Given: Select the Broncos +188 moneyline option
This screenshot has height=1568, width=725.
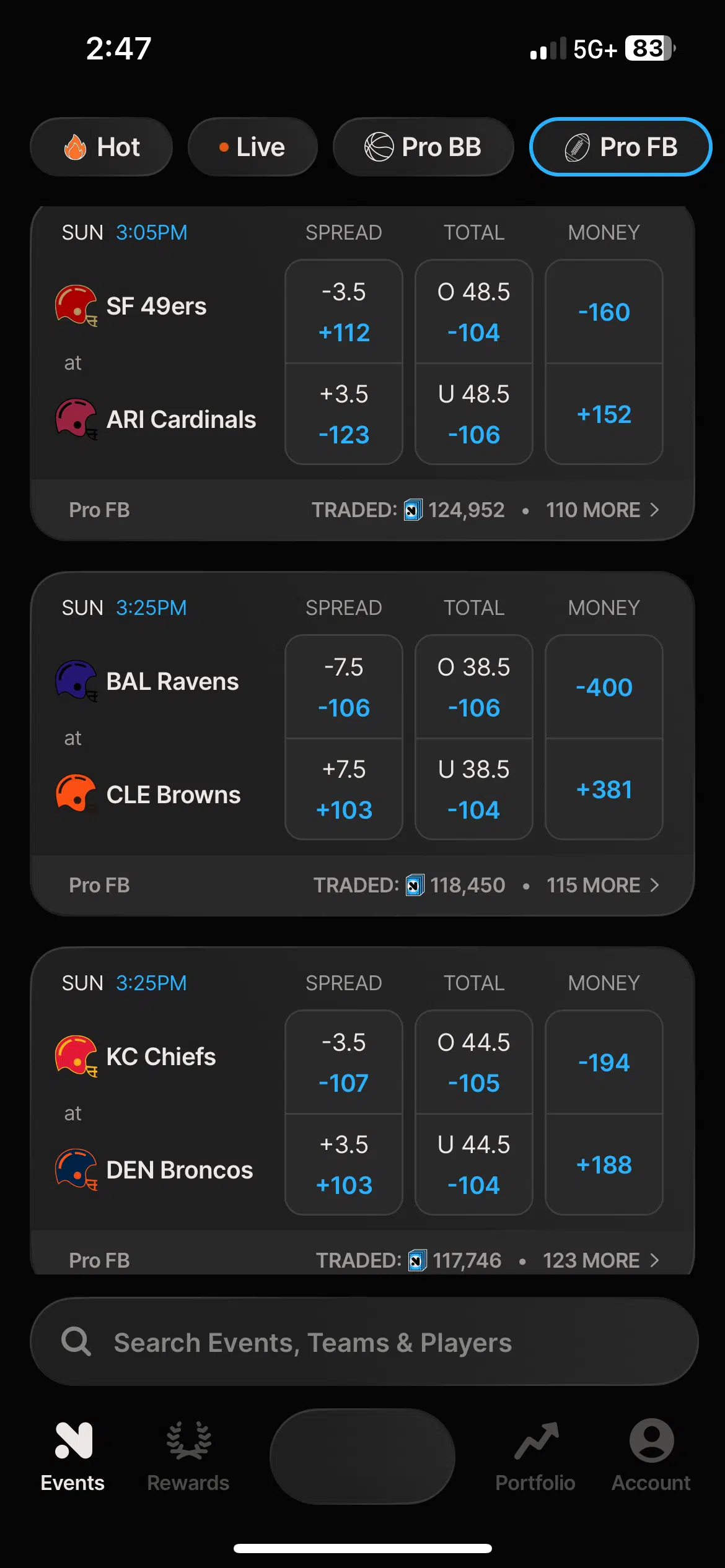Looking at the screenshot, I should pos(604,1165).
